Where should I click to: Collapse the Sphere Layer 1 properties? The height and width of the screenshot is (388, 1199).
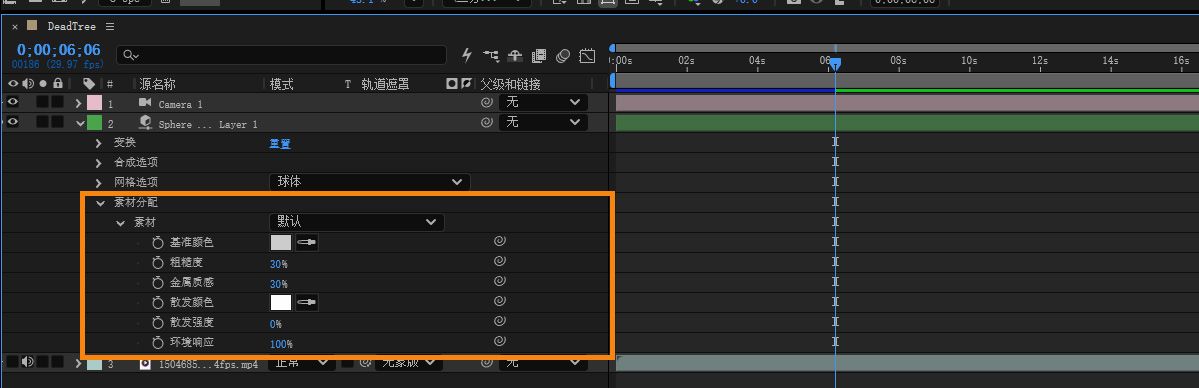point(80,122)
